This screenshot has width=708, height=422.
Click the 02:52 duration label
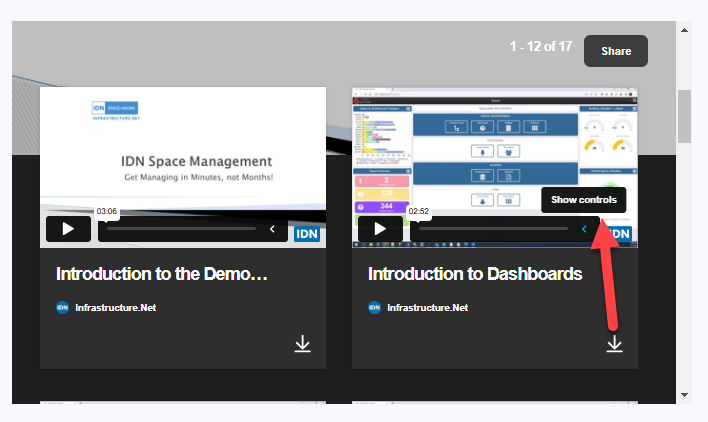point(419,211)
